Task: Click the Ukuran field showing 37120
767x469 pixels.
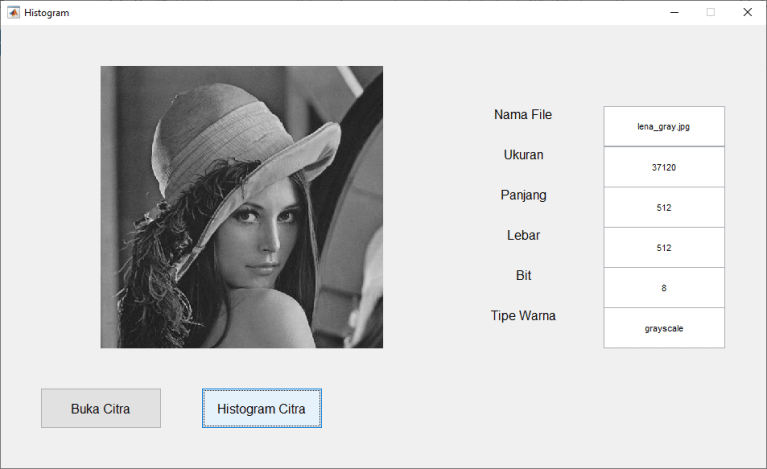Action: click(663, 167)
